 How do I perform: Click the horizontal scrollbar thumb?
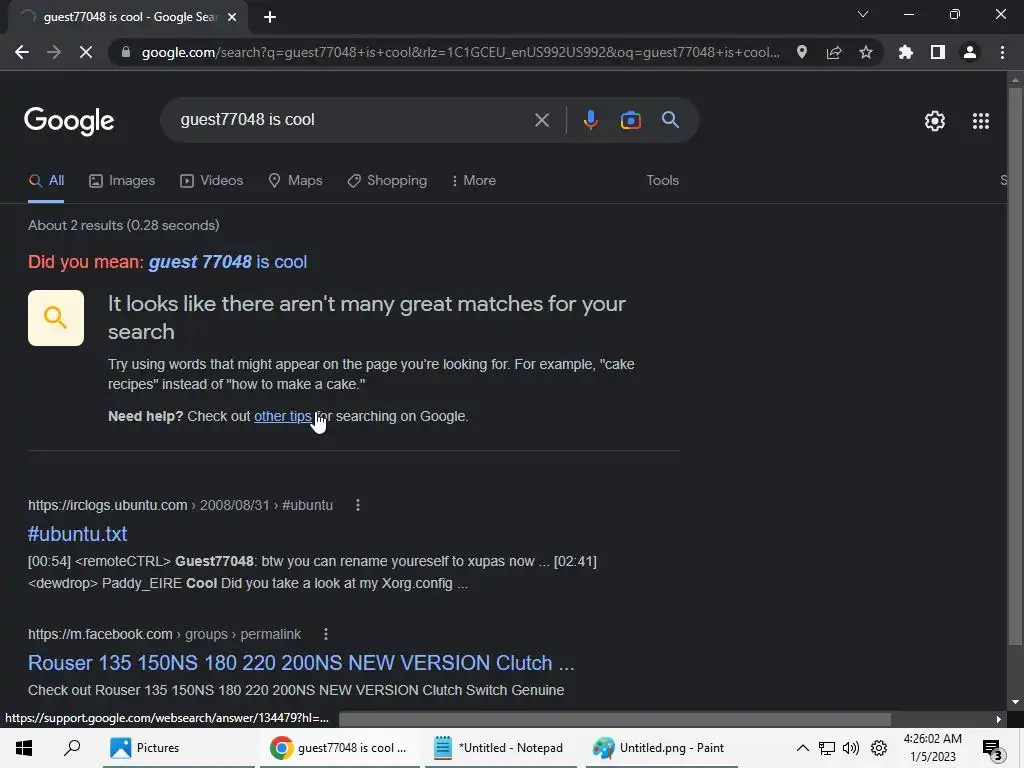pos(615,719)
